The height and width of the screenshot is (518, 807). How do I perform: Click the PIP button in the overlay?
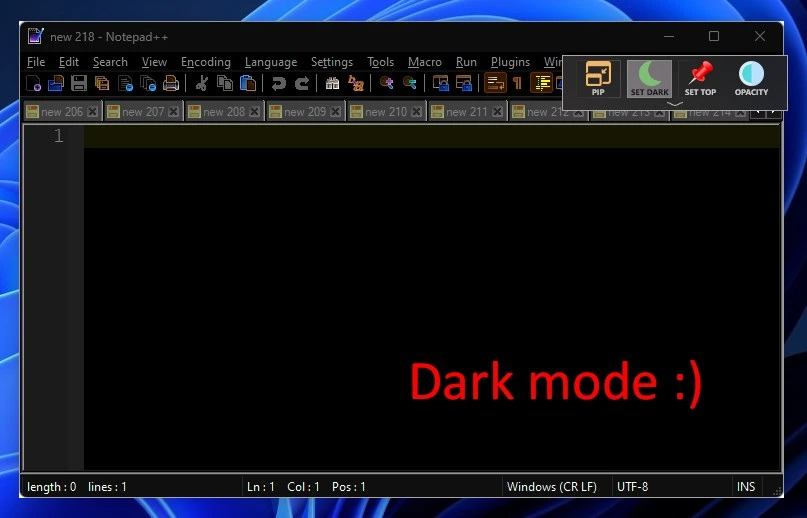[x=598, y=79]
